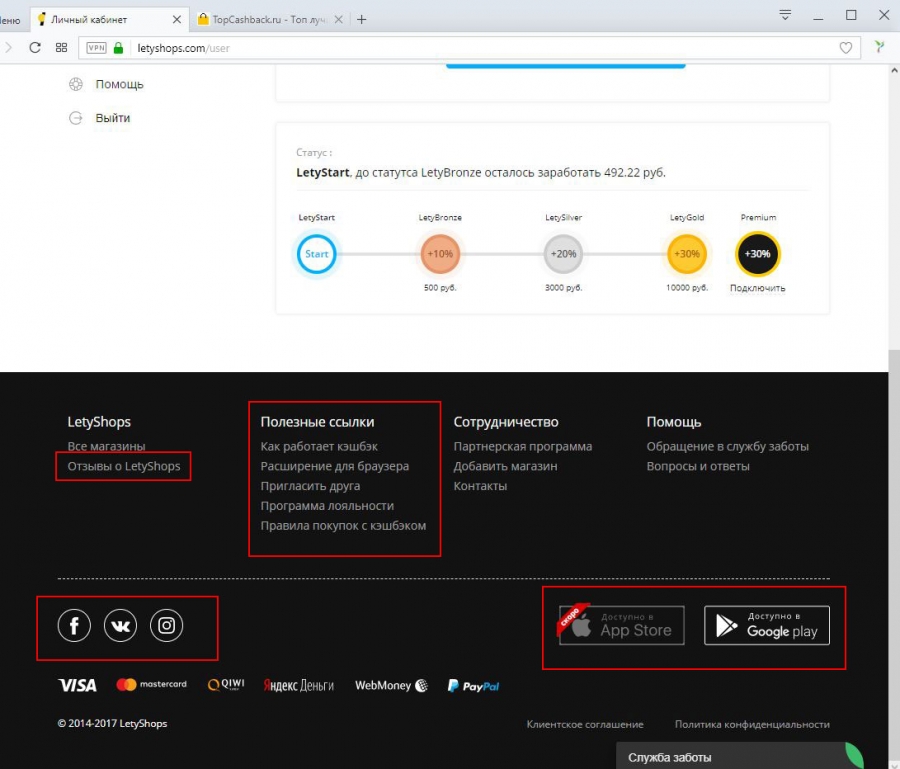Open Отзывы о LetyShops link

pos(124,466)
